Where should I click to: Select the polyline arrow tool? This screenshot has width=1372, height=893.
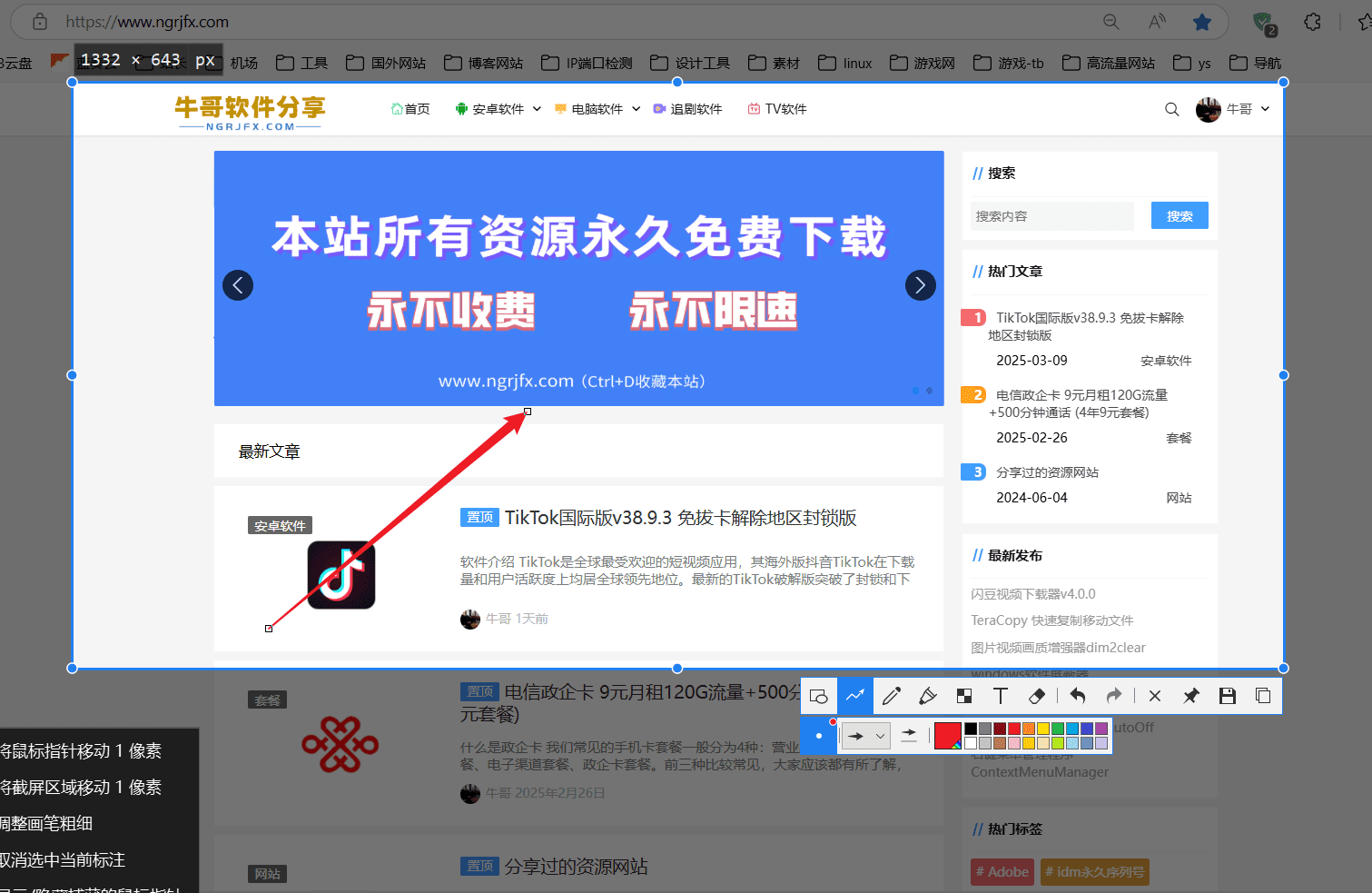point(854,696)
